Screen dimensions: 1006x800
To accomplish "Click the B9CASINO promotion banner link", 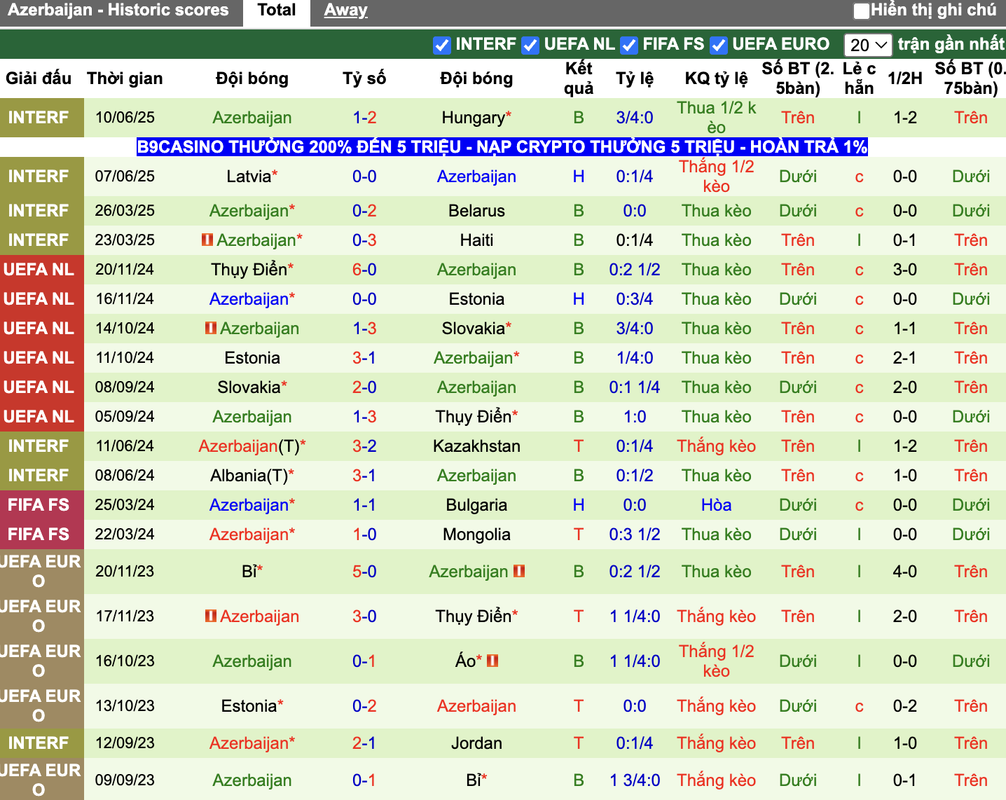I will click(502, 147).
